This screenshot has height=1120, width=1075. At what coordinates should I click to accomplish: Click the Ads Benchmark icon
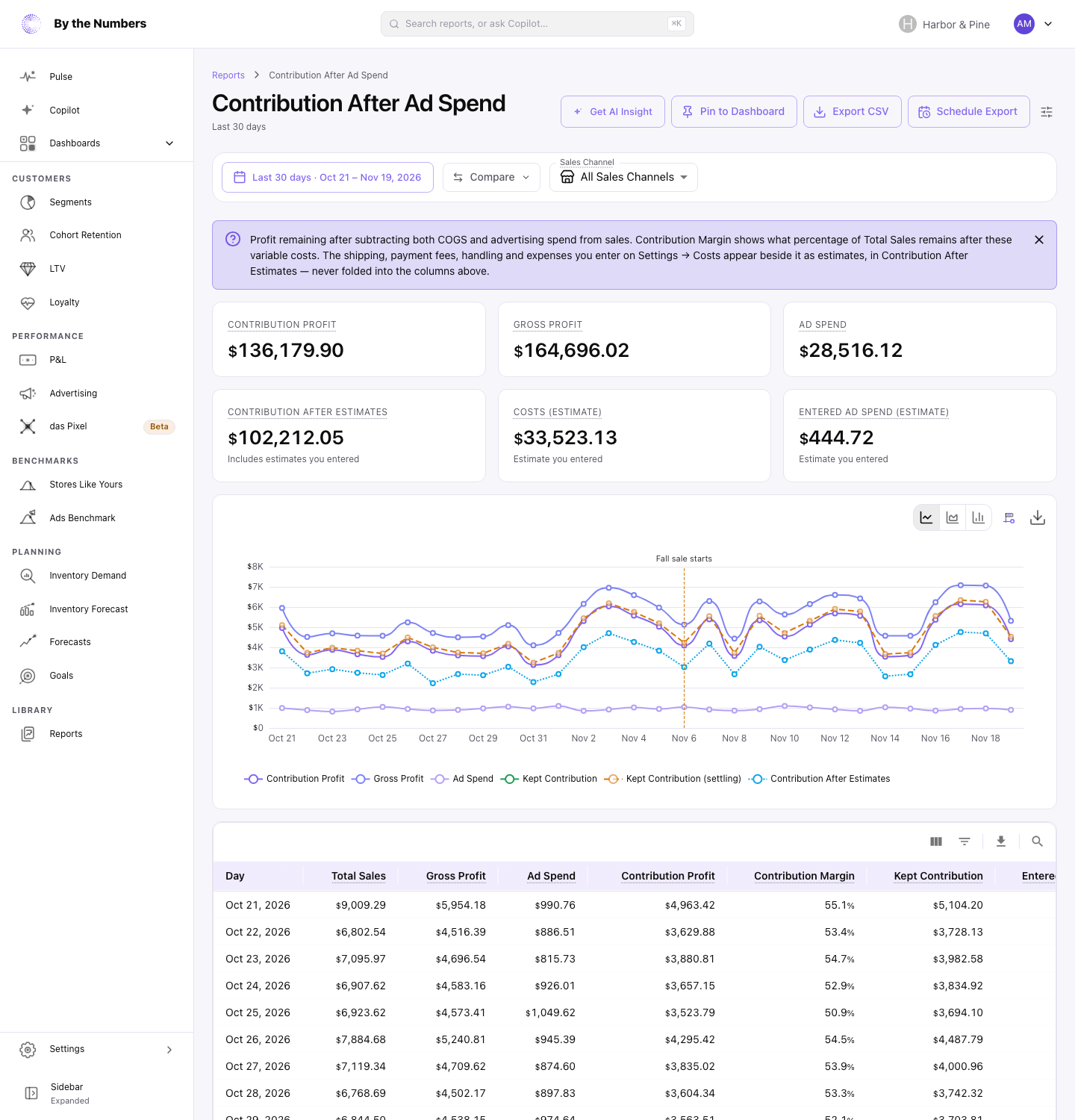tap(28, 518)
